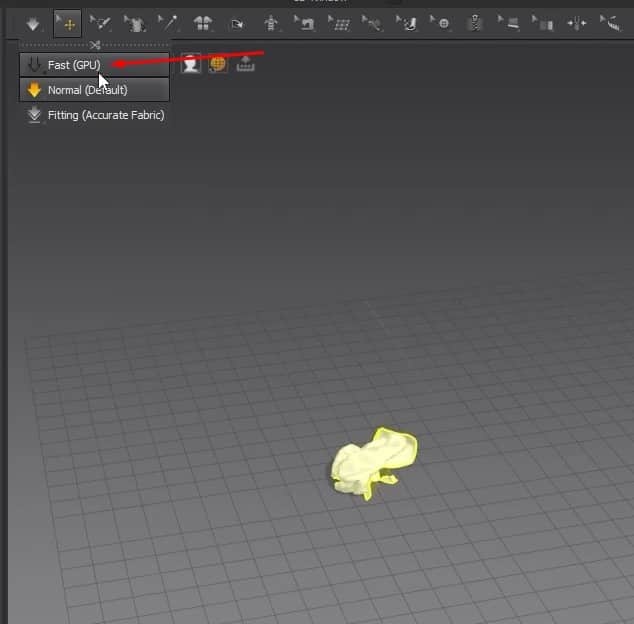
Task: Click the avatar head display icon
Action: pos(190,64)
